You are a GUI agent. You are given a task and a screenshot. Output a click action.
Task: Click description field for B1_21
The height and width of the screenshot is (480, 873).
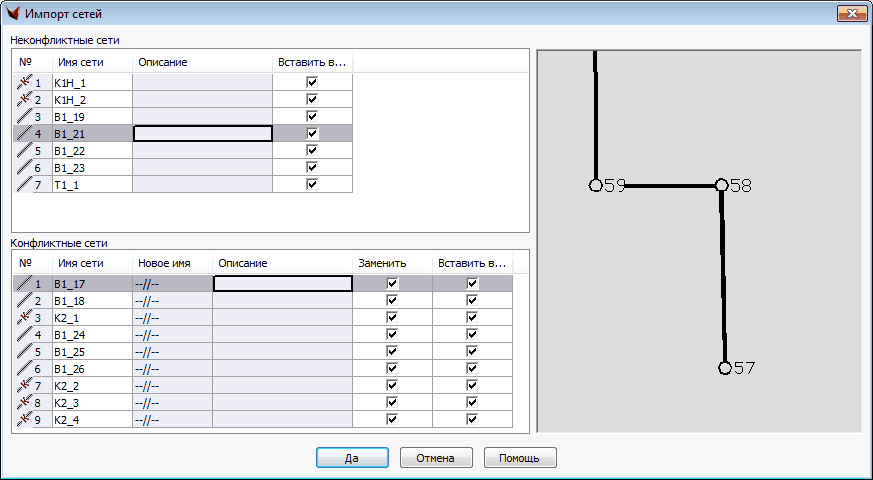(x=203, y=134)
